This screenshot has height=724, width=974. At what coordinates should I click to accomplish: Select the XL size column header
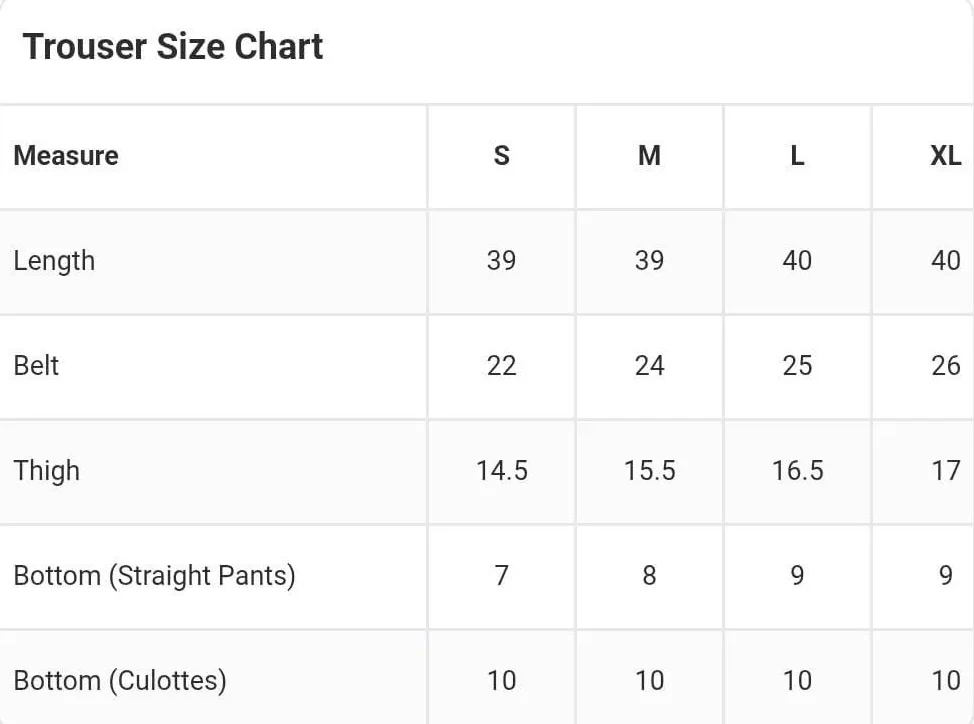(945, 156)
